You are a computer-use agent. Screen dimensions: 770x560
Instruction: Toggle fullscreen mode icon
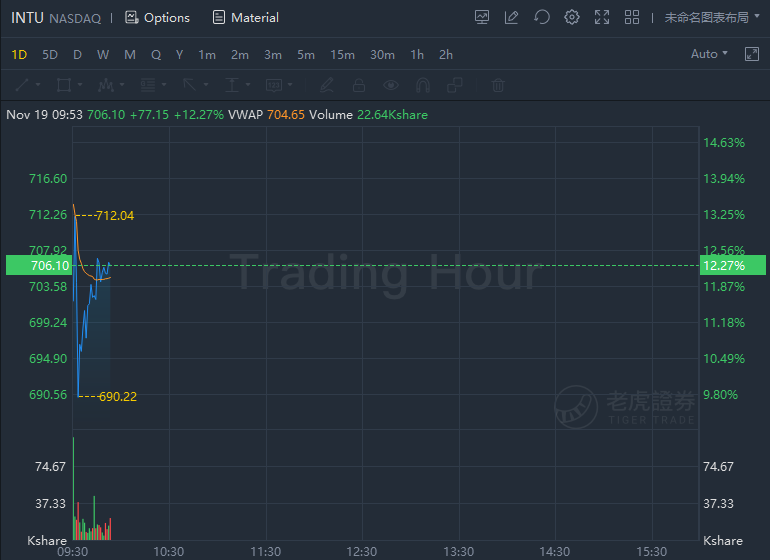pos(602,18)
